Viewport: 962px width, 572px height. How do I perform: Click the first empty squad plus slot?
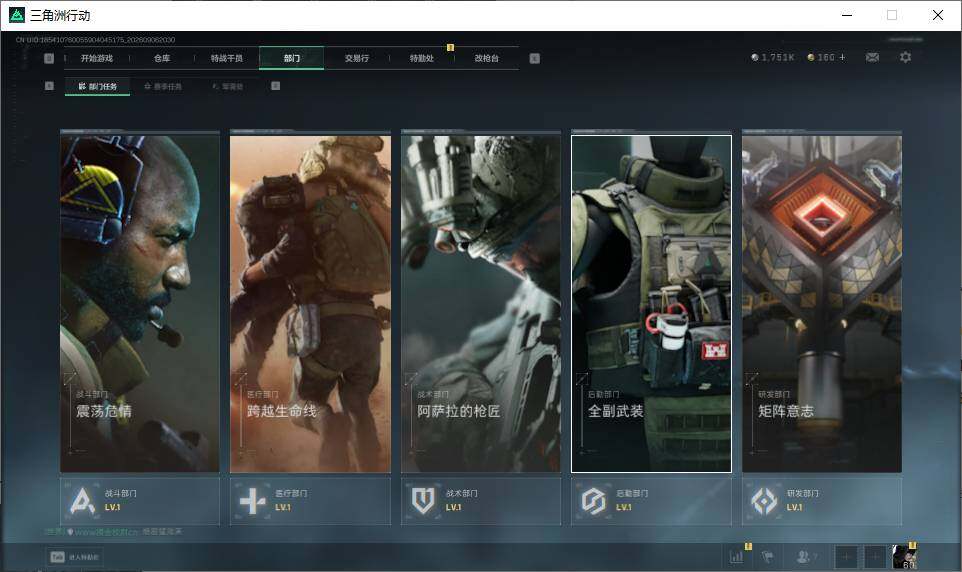[x=846, y=557]
